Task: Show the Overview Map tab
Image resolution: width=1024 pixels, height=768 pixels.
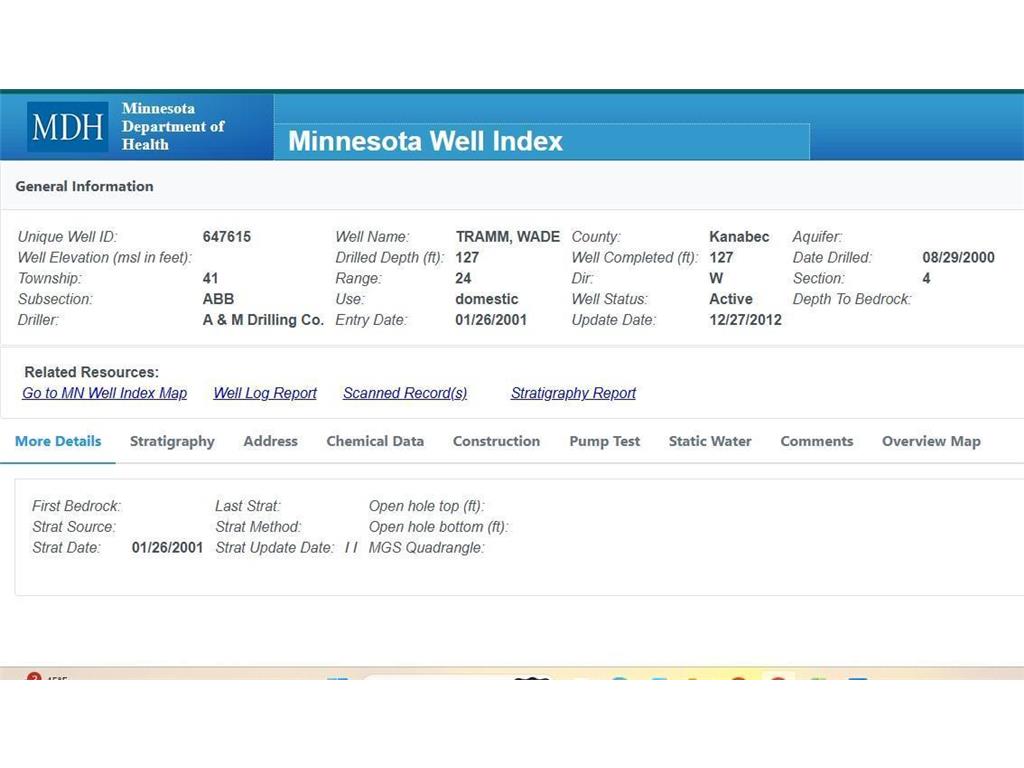Action: [931, 441]
